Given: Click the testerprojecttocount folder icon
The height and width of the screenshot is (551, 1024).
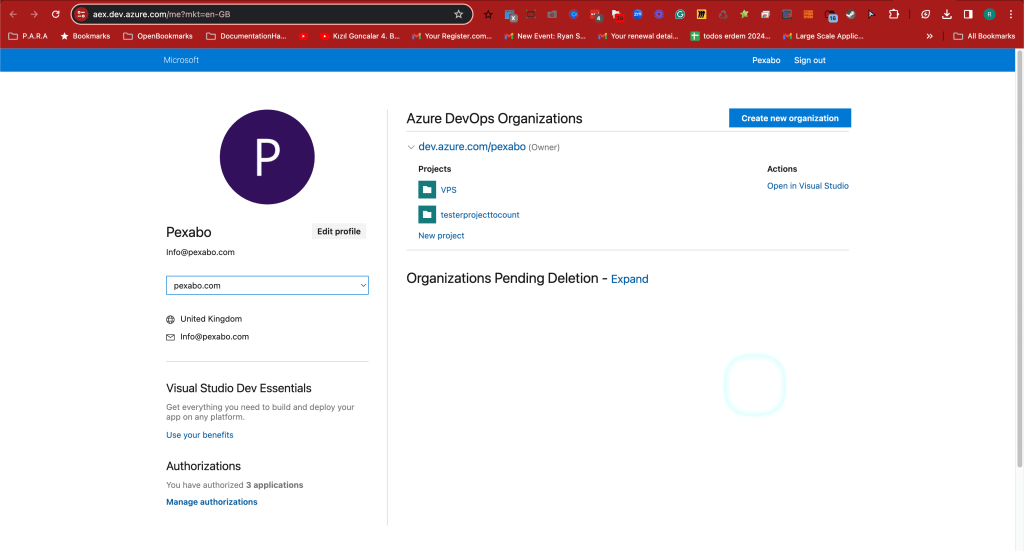Looking at the screenshot, I should point(427,214).
